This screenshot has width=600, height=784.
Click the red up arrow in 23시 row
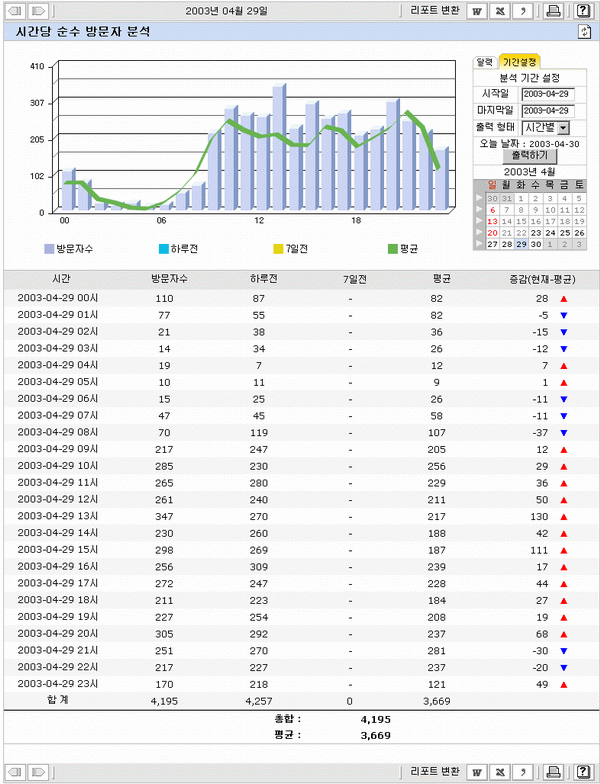[x=564, y=685]
